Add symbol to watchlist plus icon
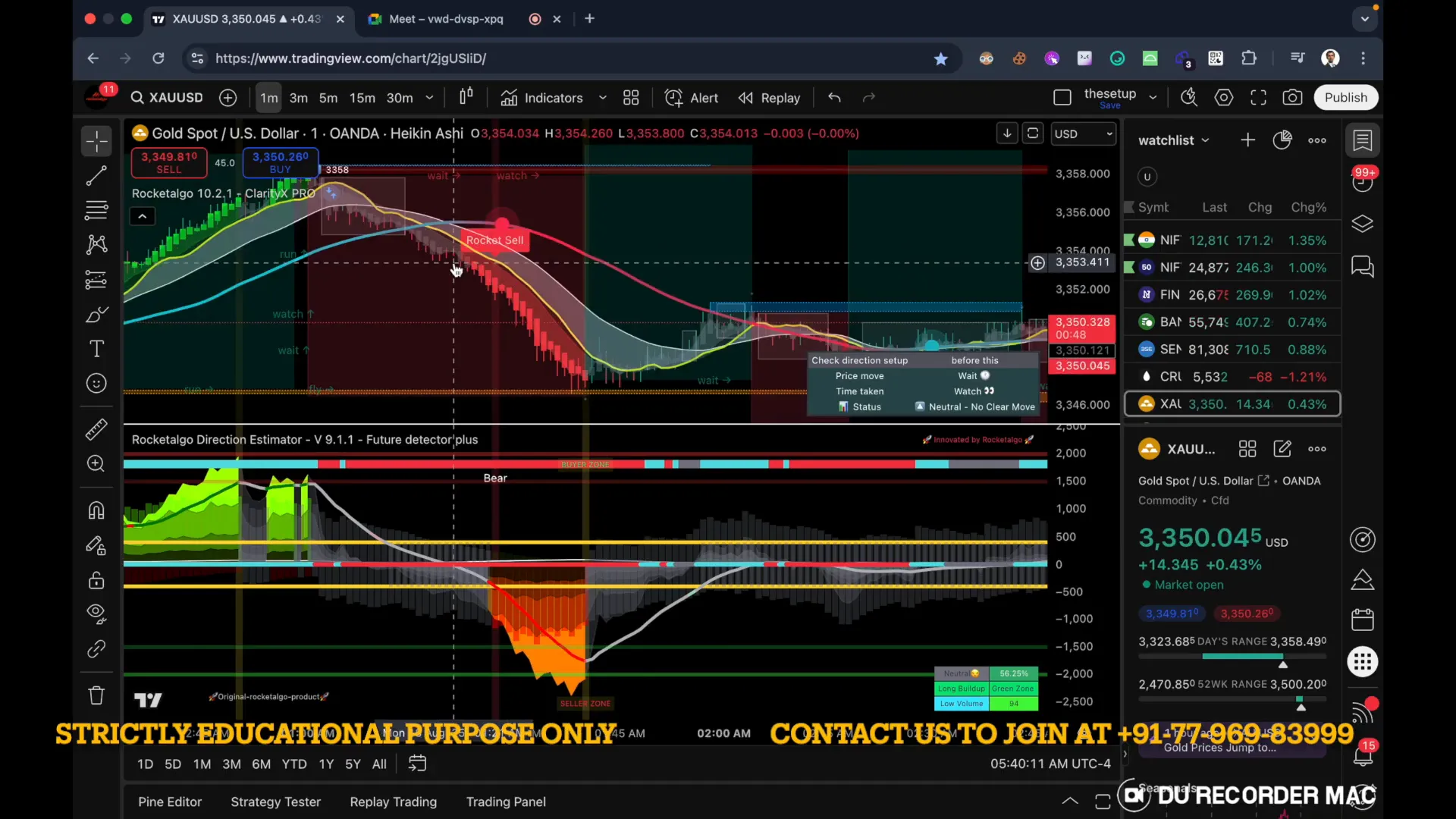The width and height of the screenshot is (1456, 819). point(1247,140)
